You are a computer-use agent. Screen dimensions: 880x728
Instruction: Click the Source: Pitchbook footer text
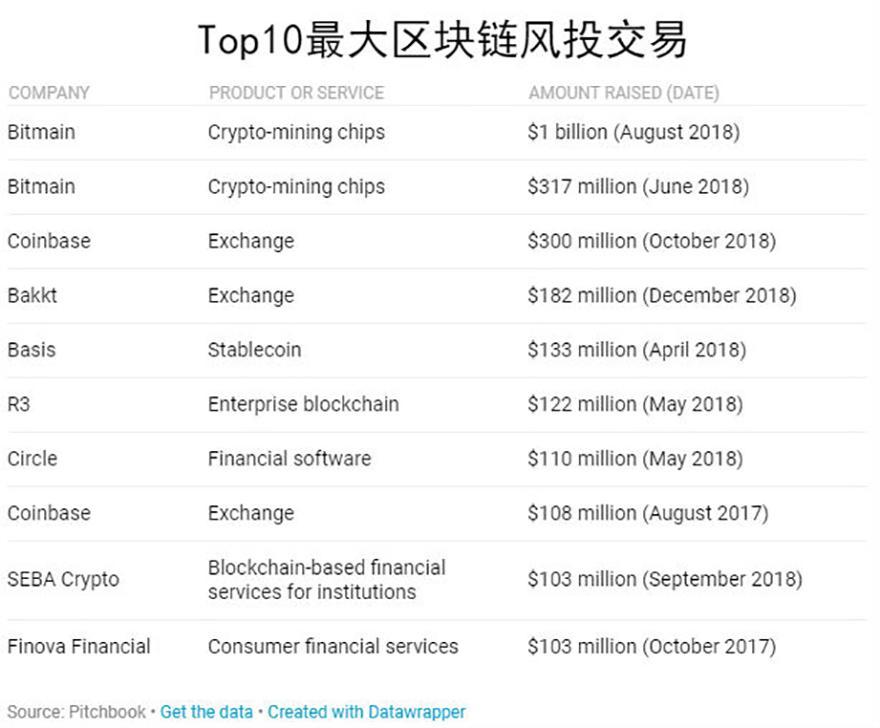(76, 712)
